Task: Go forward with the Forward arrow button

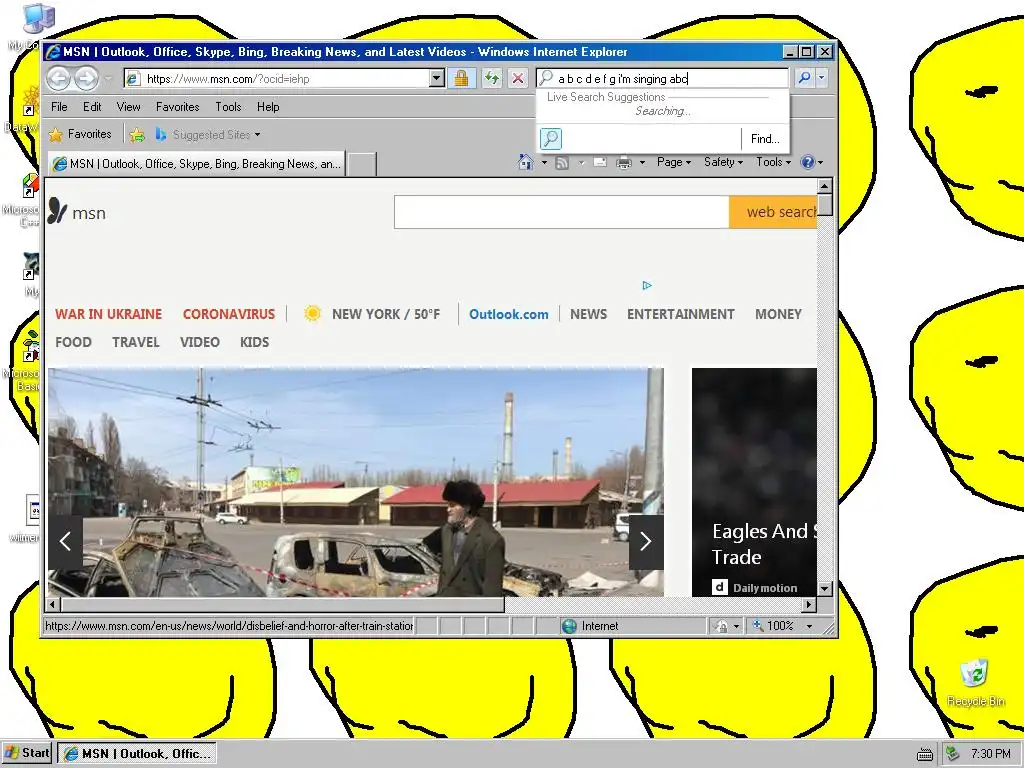Action: click(86, 79)
